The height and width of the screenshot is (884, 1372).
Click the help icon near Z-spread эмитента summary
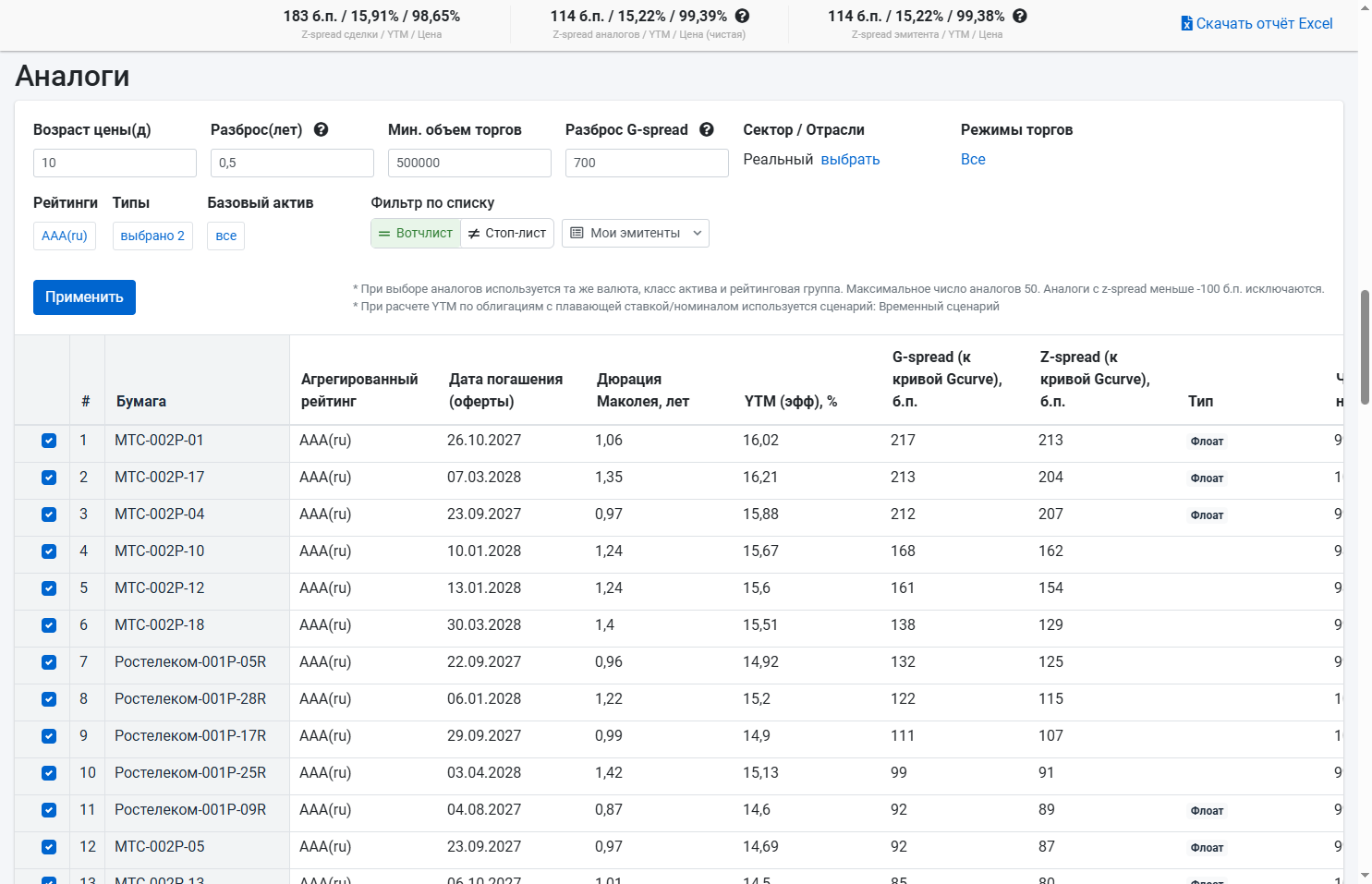(1020, 16)
